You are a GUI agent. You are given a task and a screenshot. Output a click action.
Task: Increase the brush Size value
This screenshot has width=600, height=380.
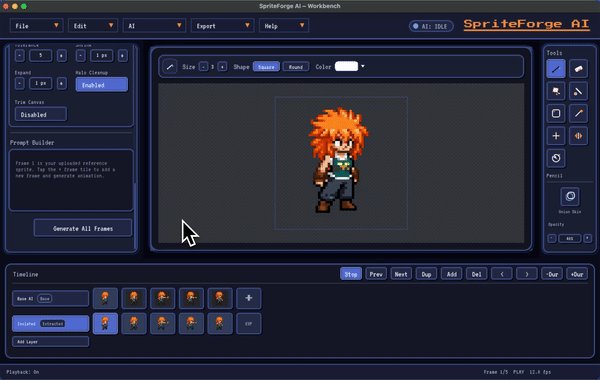coord(222,67)
